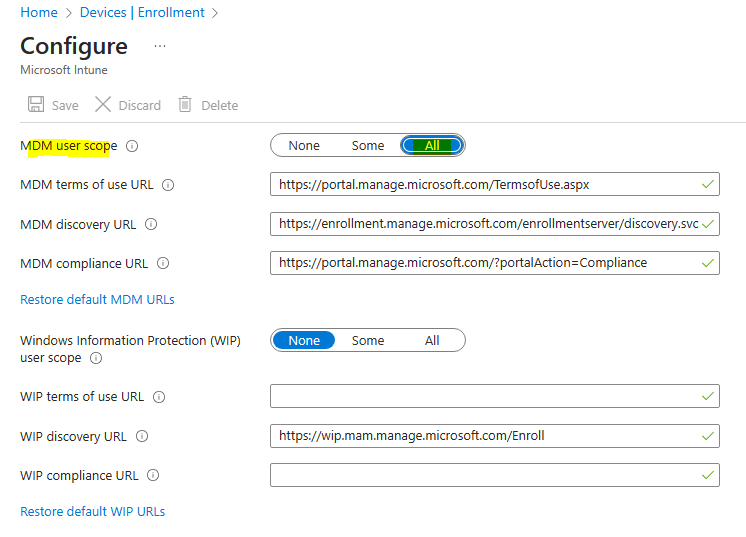Set WIP user scope to None
The image size is (746, 537).
[304, 341]
